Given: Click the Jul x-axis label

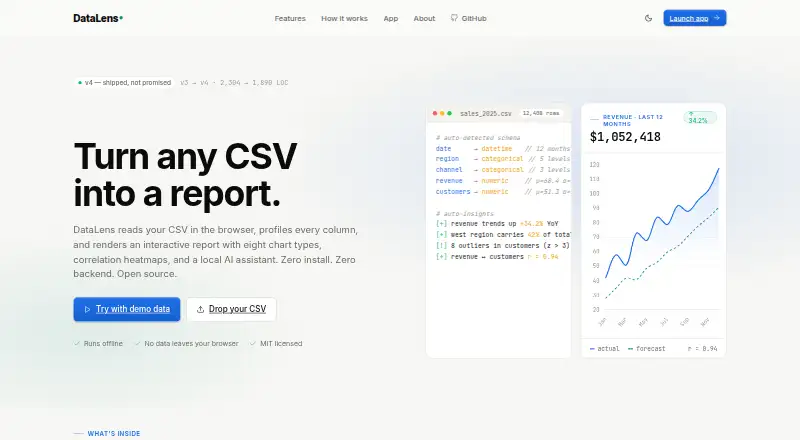Looking at the screenshot, I should point(664,322).
